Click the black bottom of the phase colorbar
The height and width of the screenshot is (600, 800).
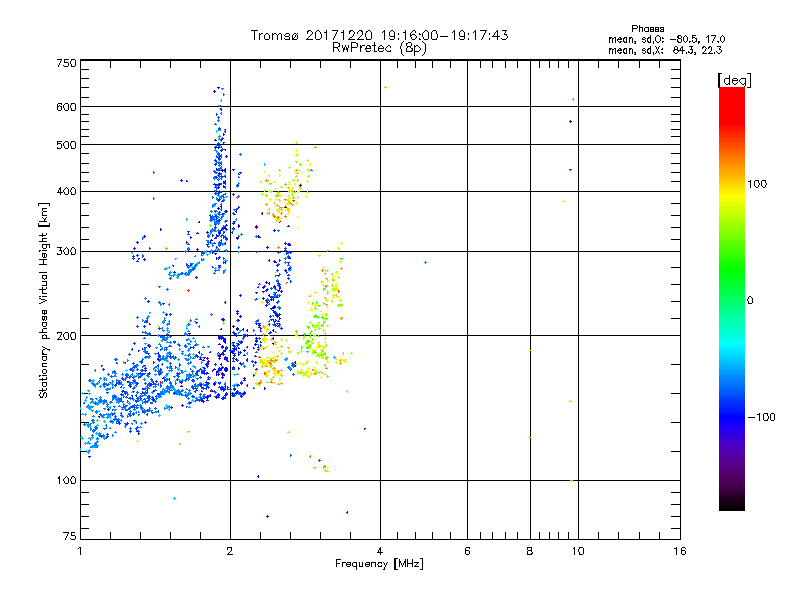click(732, 503)
